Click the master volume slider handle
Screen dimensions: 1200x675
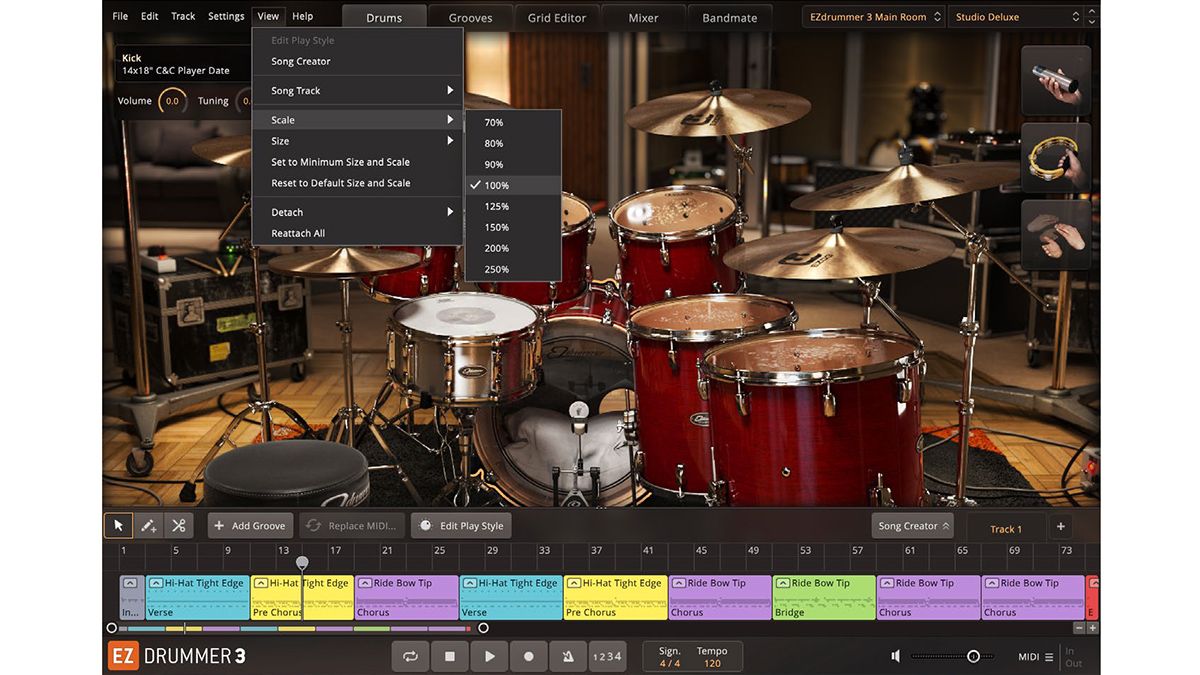(973, 657)
